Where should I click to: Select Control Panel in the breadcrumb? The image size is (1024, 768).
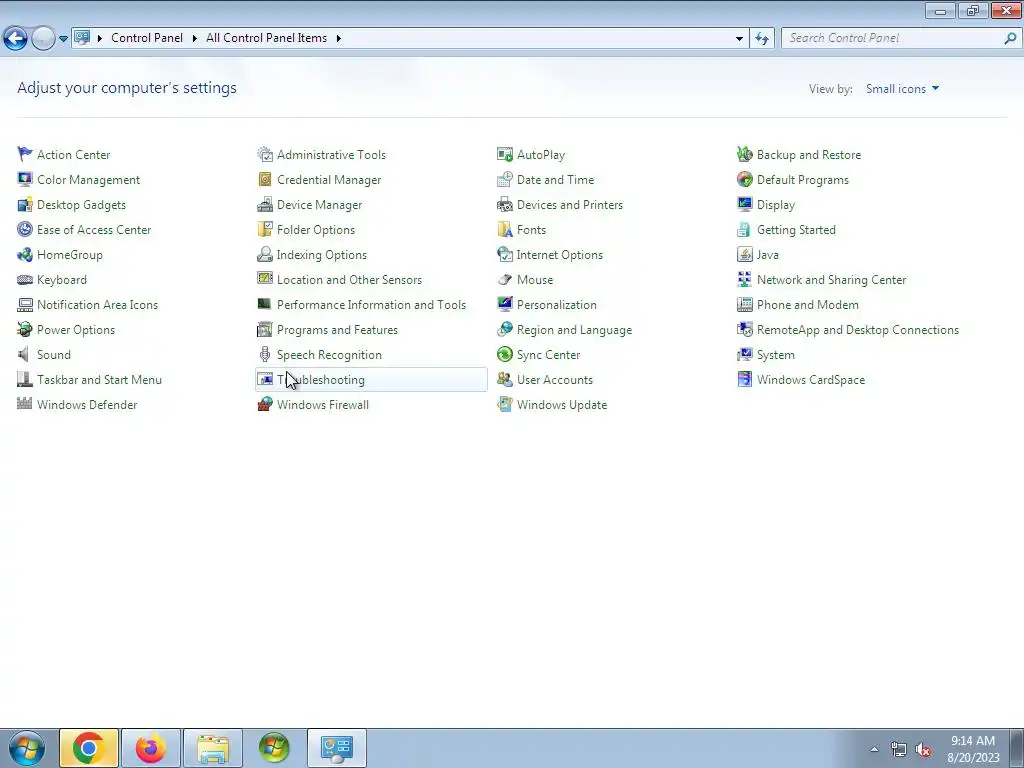click(147, 38)
